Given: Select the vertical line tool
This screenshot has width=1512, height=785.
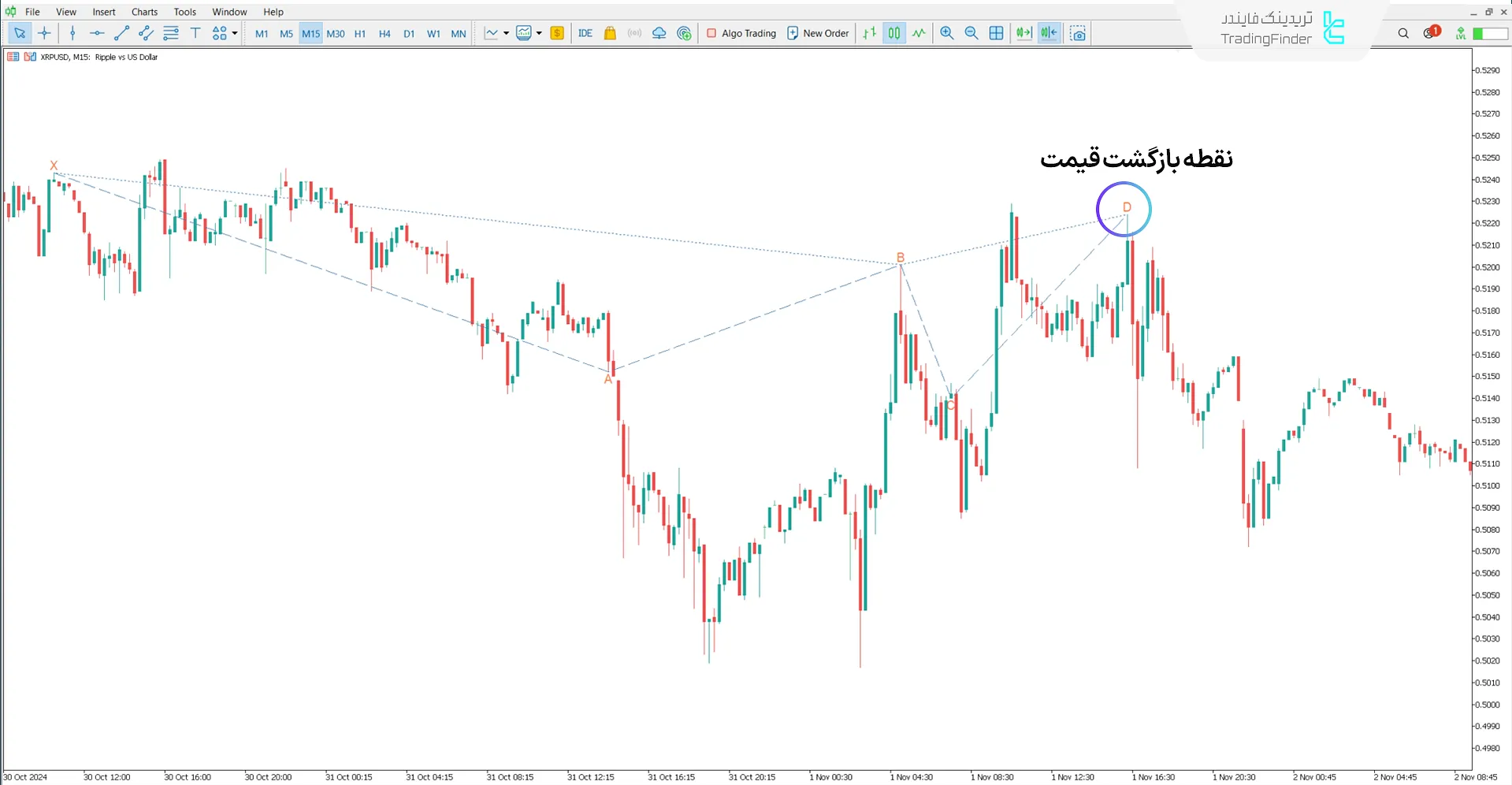Looking at the screenshot, I should pos(72,33).
